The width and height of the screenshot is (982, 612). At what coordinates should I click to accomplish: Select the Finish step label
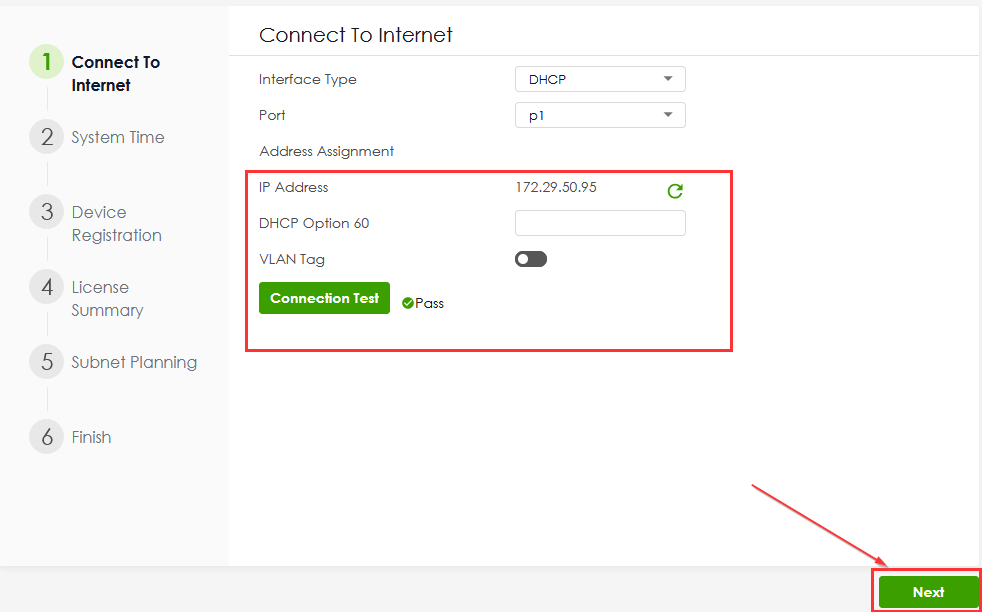91,437
